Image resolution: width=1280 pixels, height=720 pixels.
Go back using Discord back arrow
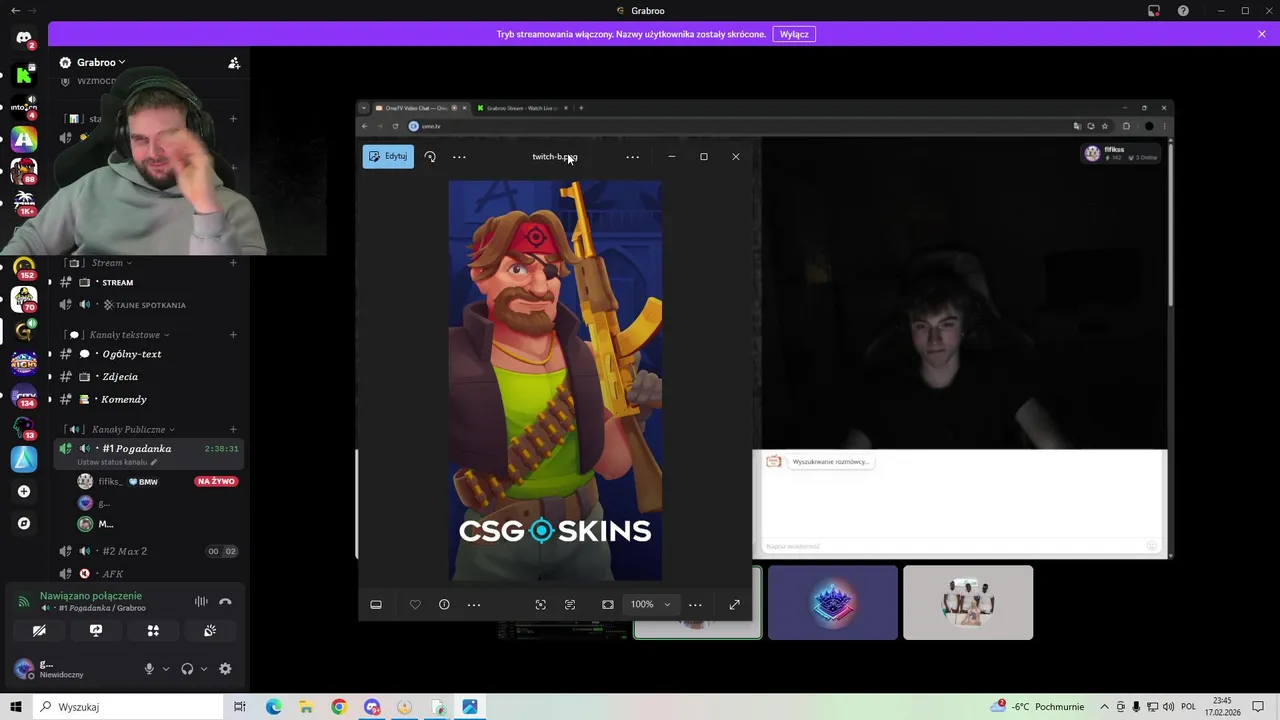(15, 11)
